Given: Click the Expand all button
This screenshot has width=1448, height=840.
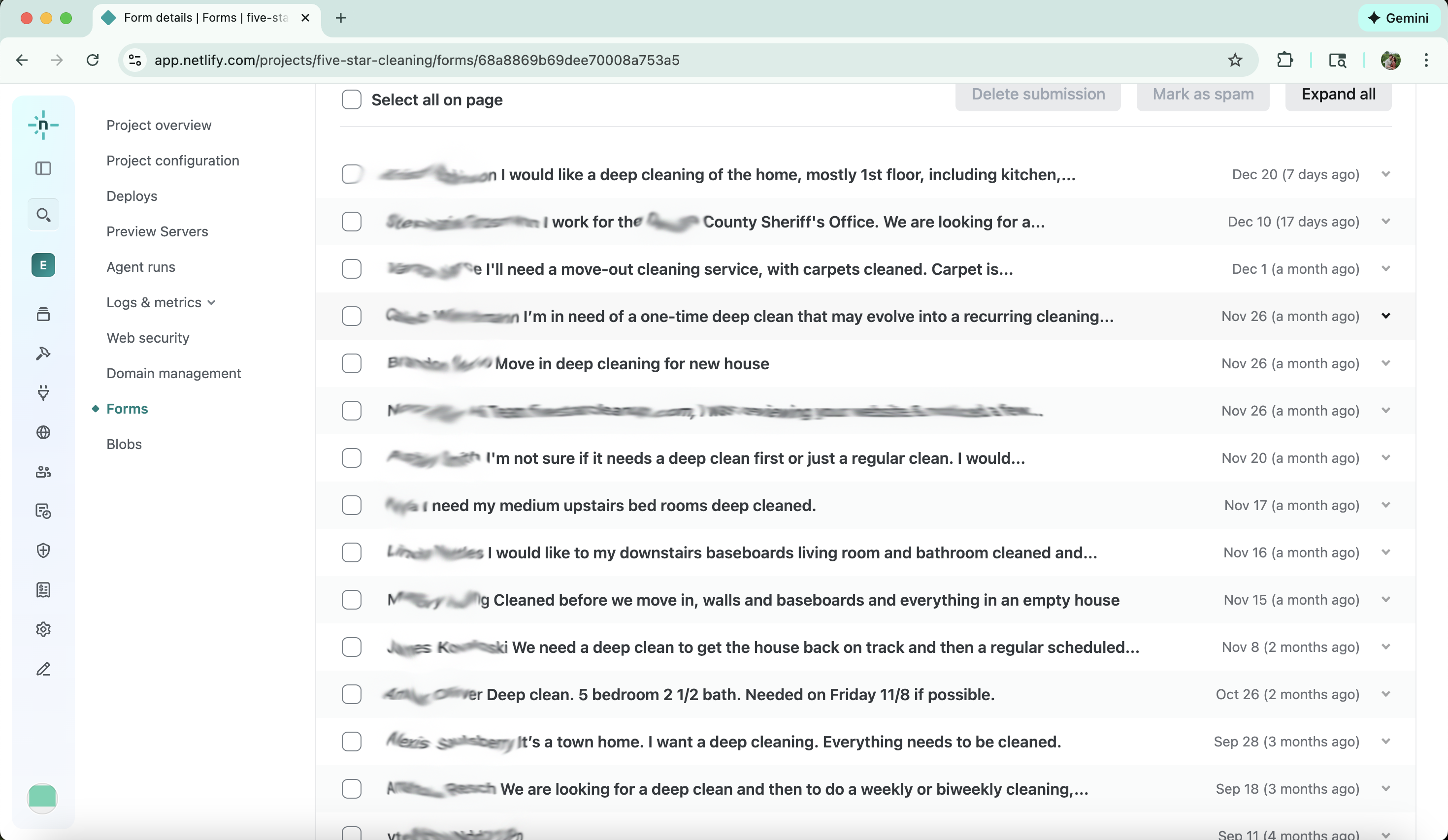Looking at the screenshot, I should [x=1338, y=94].
